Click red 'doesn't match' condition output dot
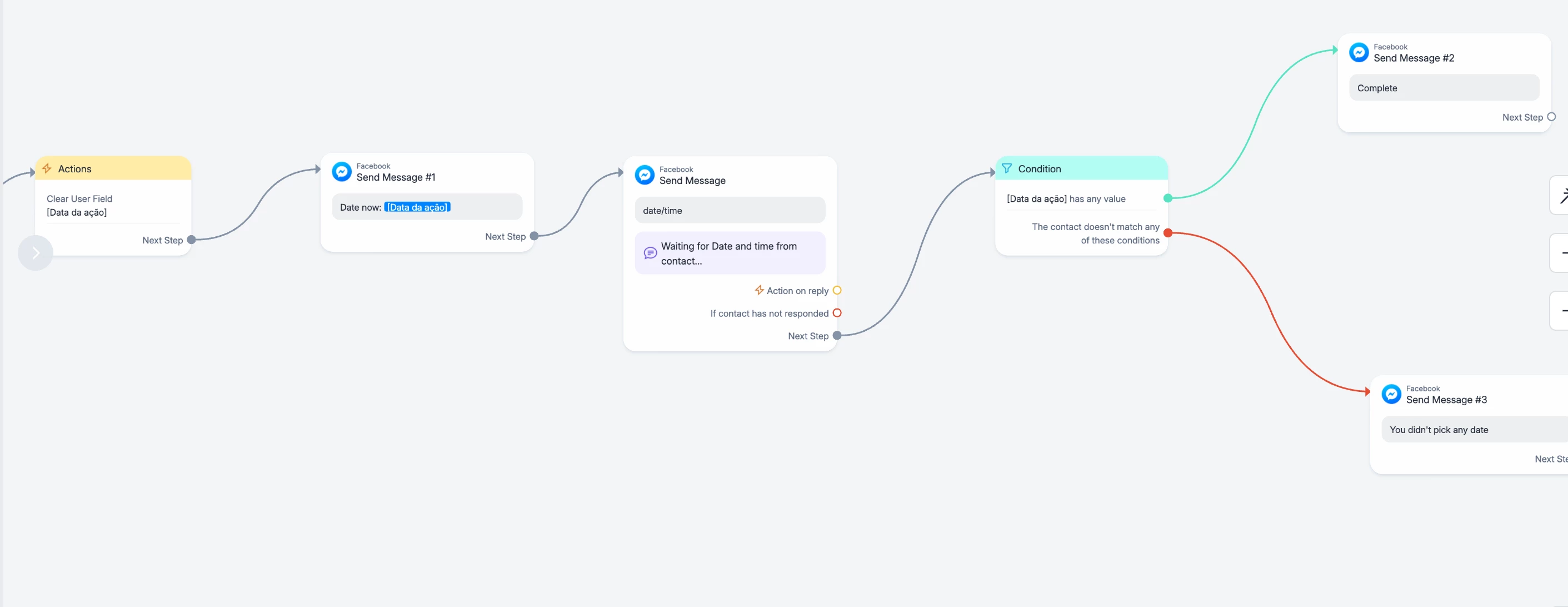Image resolution: width=1568 pixels, height=607 pixels. tap(1167, 232)
